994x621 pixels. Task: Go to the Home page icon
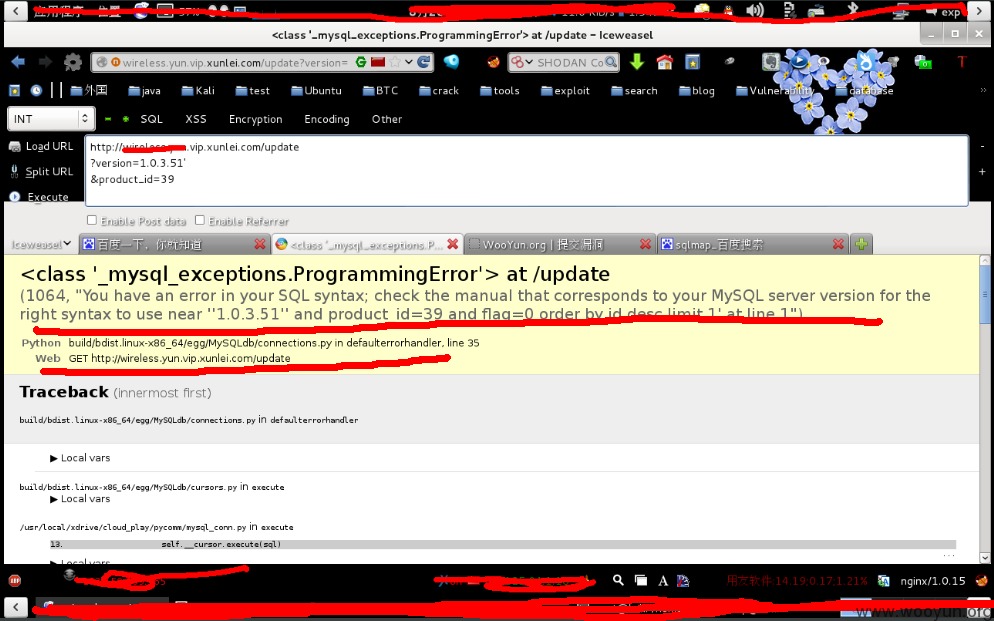tap(664, 61)
